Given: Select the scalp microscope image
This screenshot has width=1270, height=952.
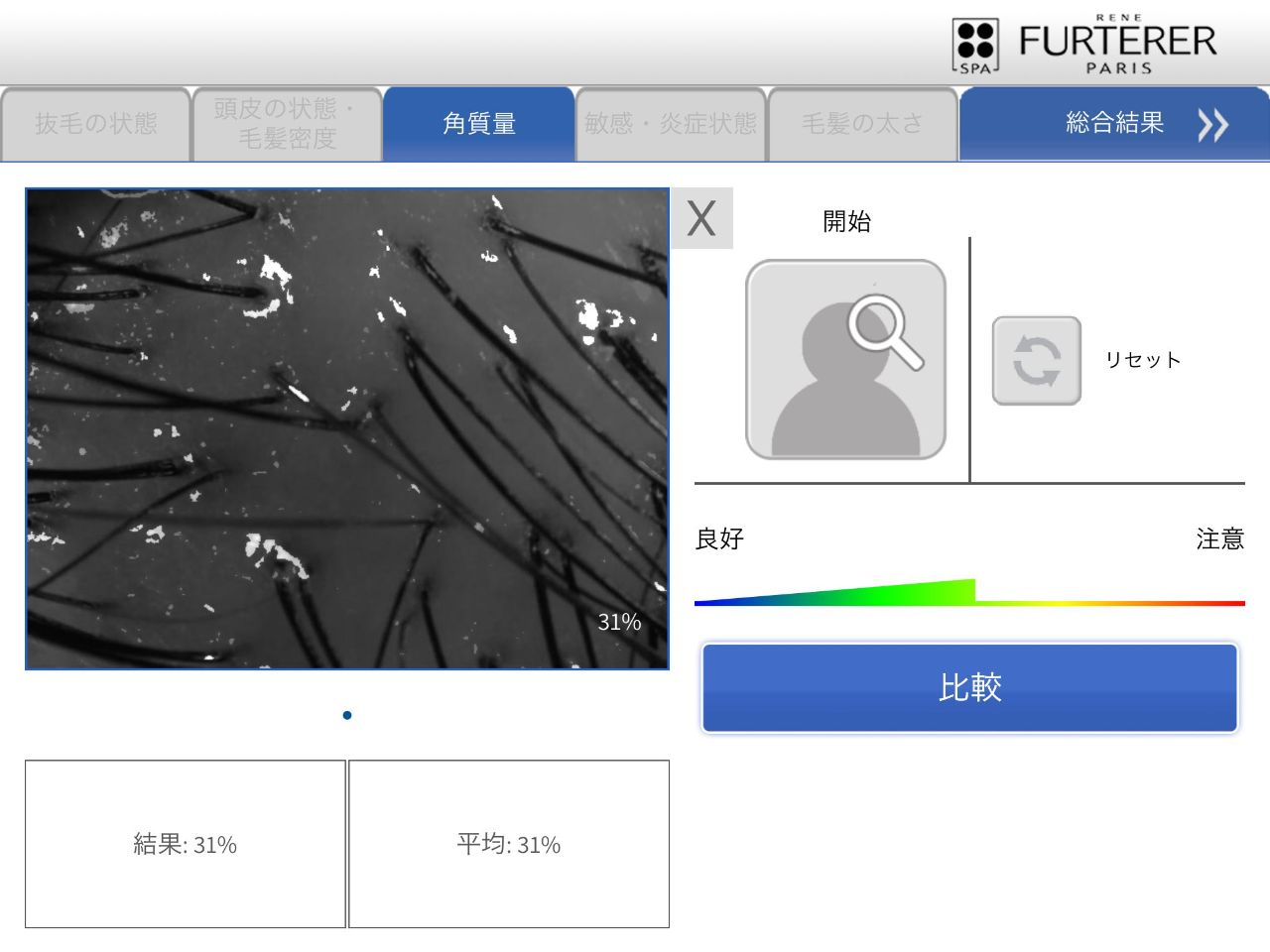Looking at the screenshot, I should pyautogui.click(x=347, y=428).
